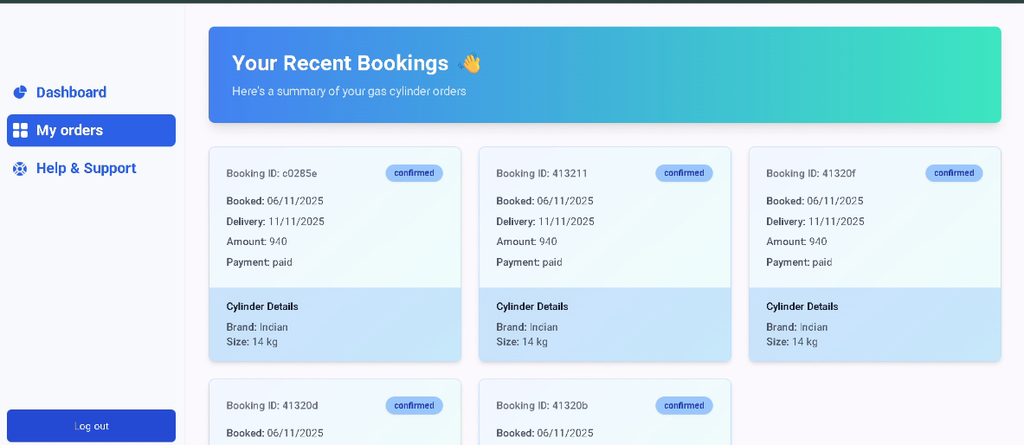Click Booked date in booking 413211 card
The width and height of the screenshot is (1024, 445).
click(x=545, y=201)
